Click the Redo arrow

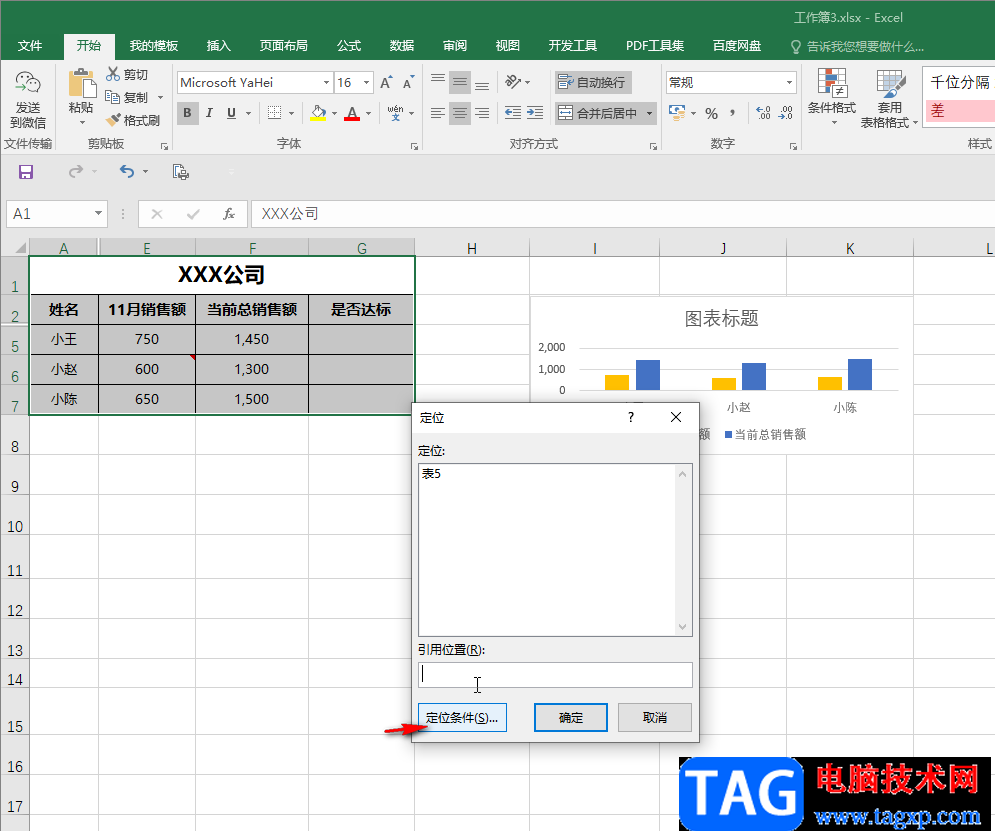(76, 171)
